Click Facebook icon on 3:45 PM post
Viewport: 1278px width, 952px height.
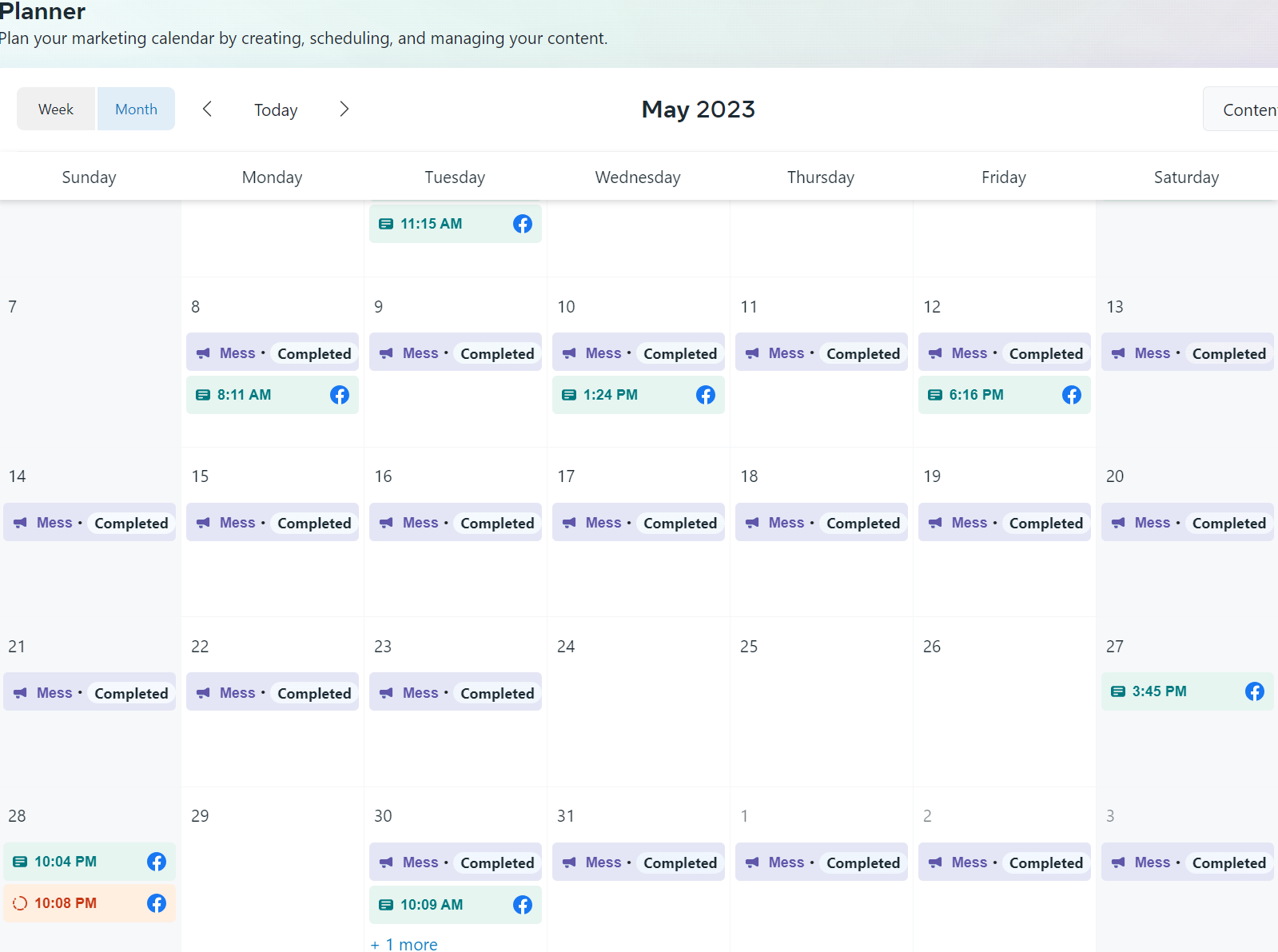pyautogui.click(x=1255, y=691)
